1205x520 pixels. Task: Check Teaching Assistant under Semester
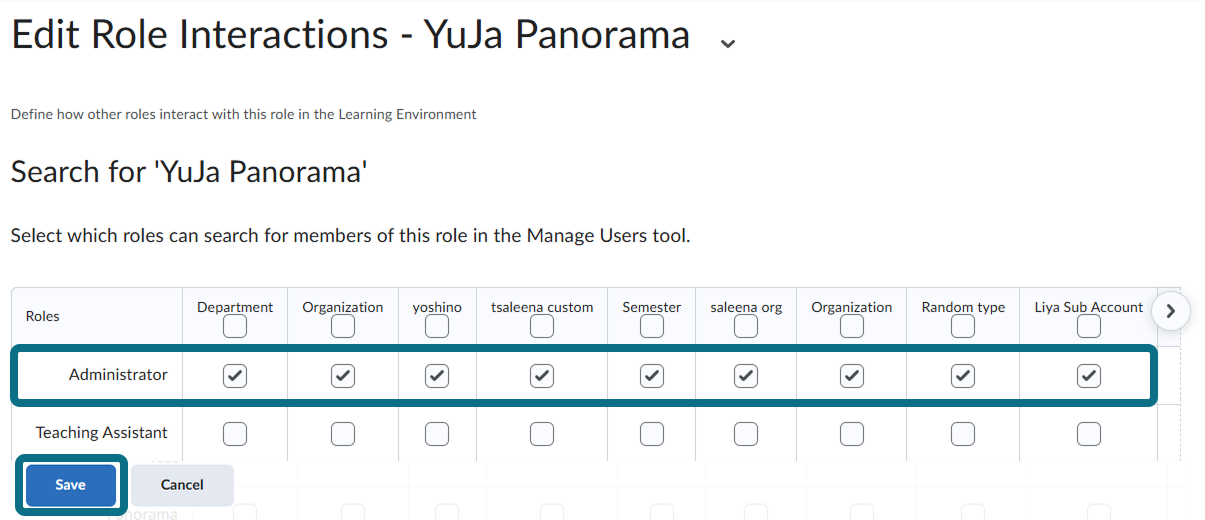pyautogui.click(x=652, y=433)
